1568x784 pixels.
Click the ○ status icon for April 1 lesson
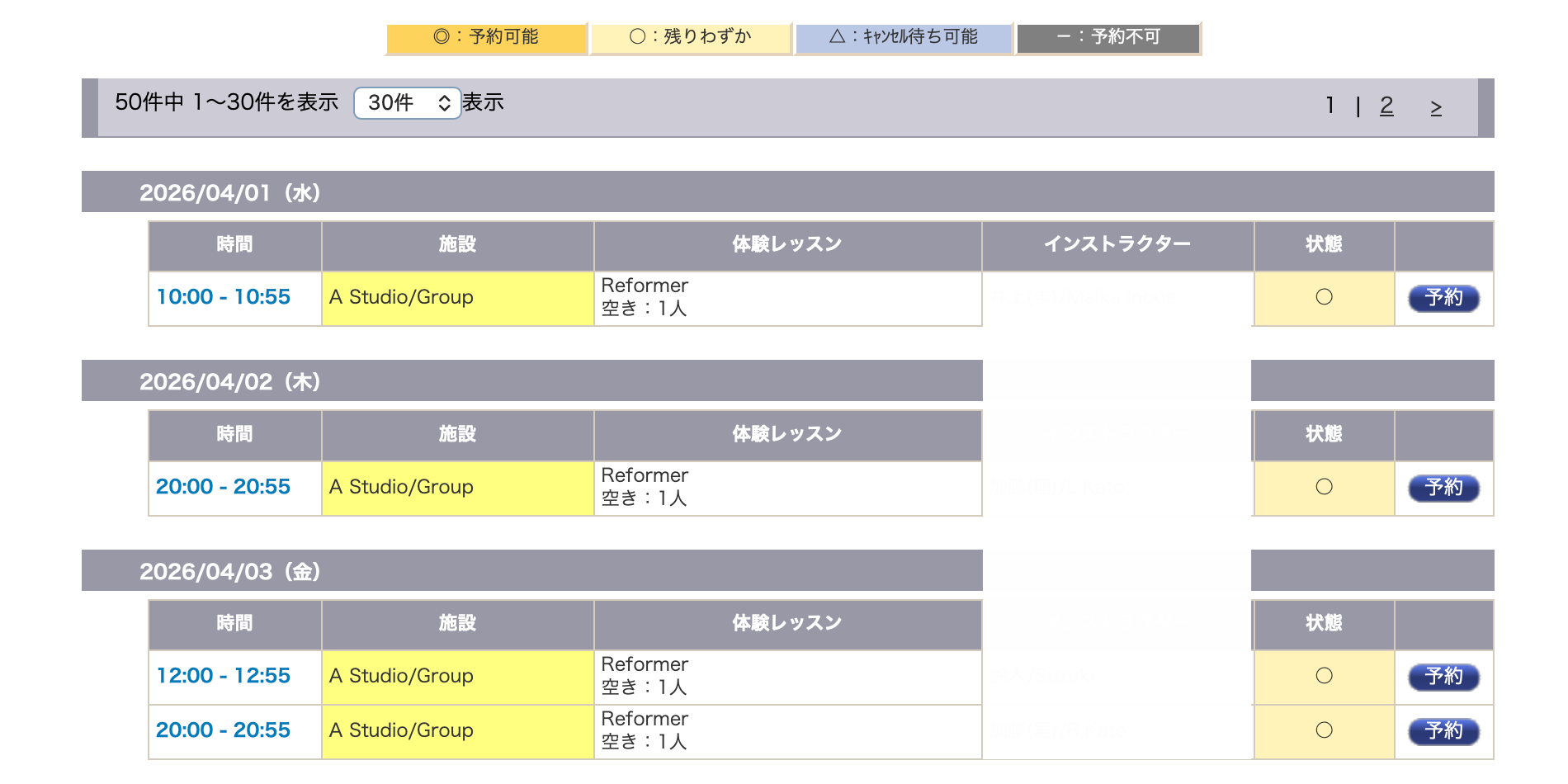click(x=1323, y=298)
